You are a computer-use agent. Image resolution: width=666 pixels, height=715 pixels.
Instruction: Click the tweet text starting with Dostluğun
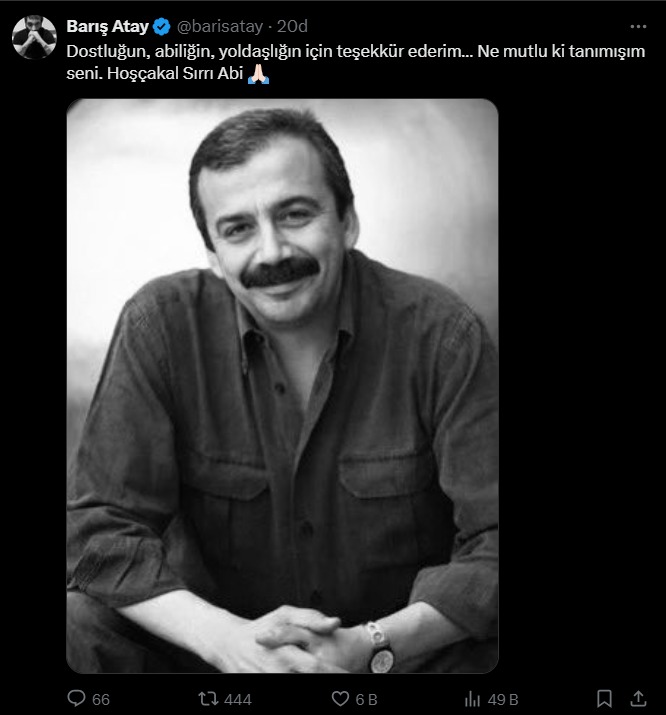point(356,62)
